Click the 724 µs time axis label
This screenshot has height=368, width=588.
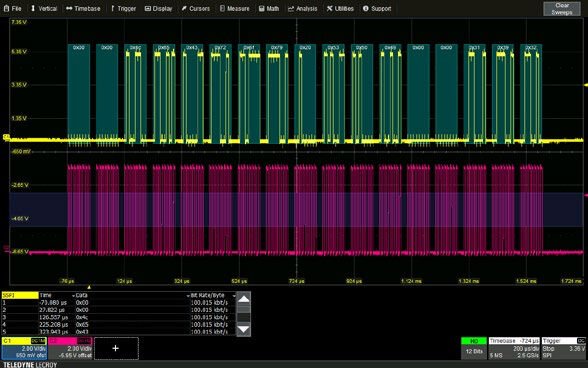[296, 281]
